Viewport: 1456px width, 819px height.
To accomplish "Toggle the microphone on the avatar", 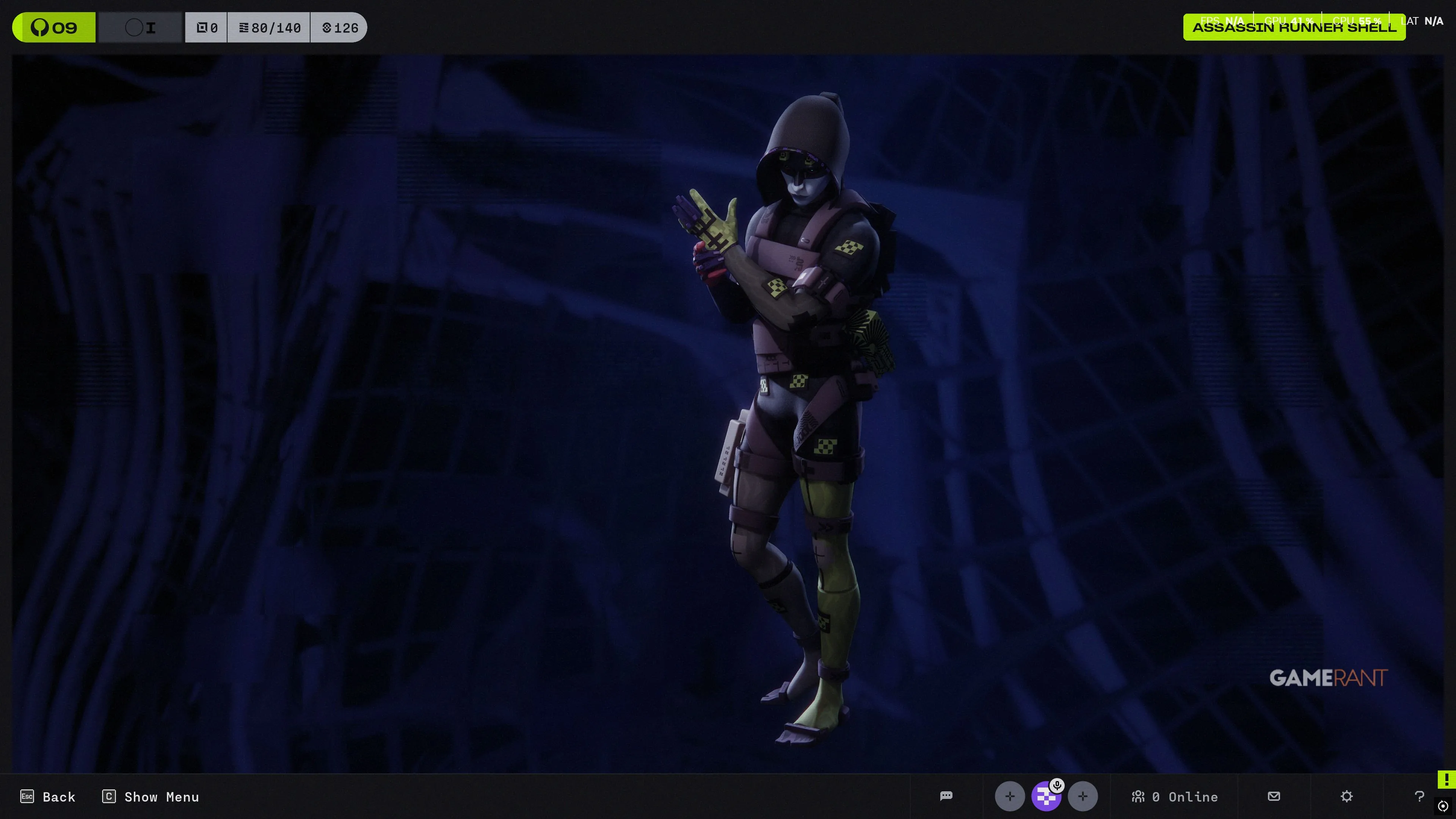I will 1057,785.
